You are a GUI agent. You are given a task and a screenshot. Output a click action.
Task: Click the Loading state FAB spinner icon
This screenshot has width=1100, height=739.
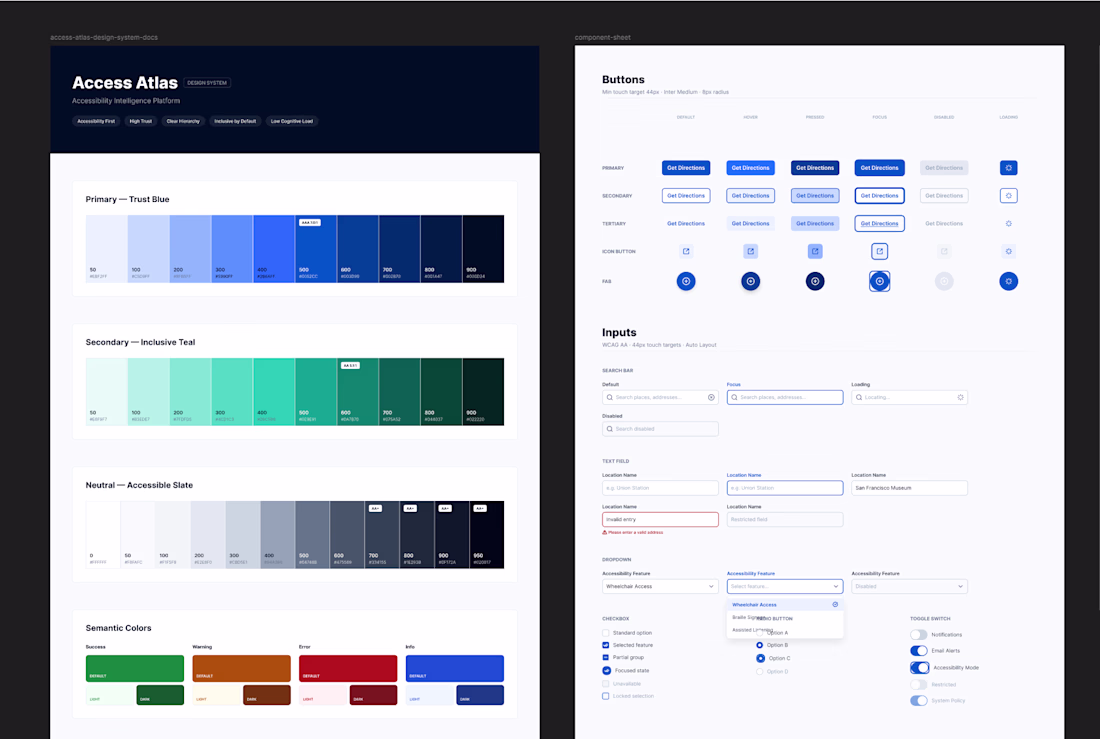coord(1009,281)
